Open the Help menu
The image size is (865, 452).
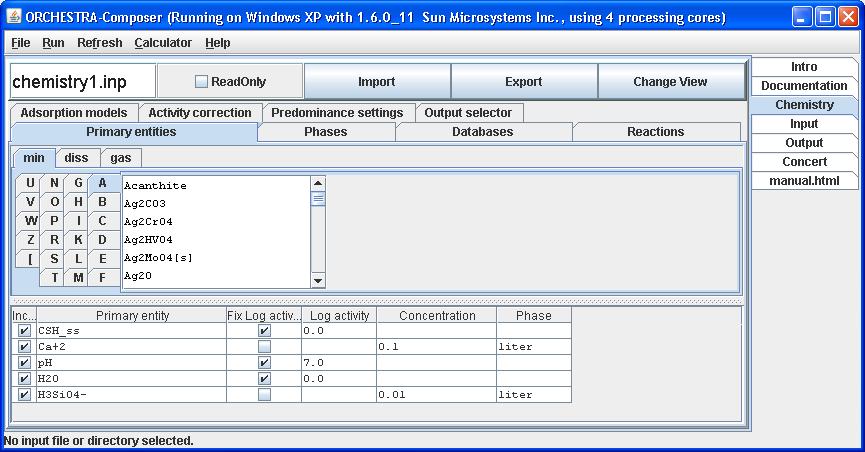(217, 42)
